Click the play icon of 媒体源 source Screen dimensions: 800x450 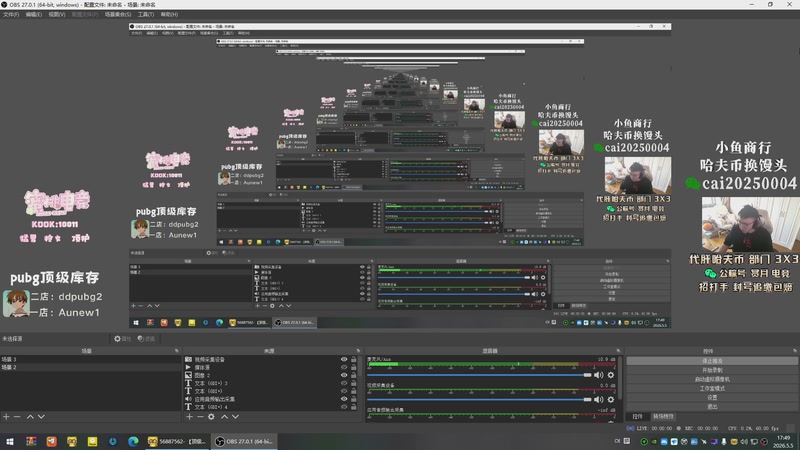point(188,367)
